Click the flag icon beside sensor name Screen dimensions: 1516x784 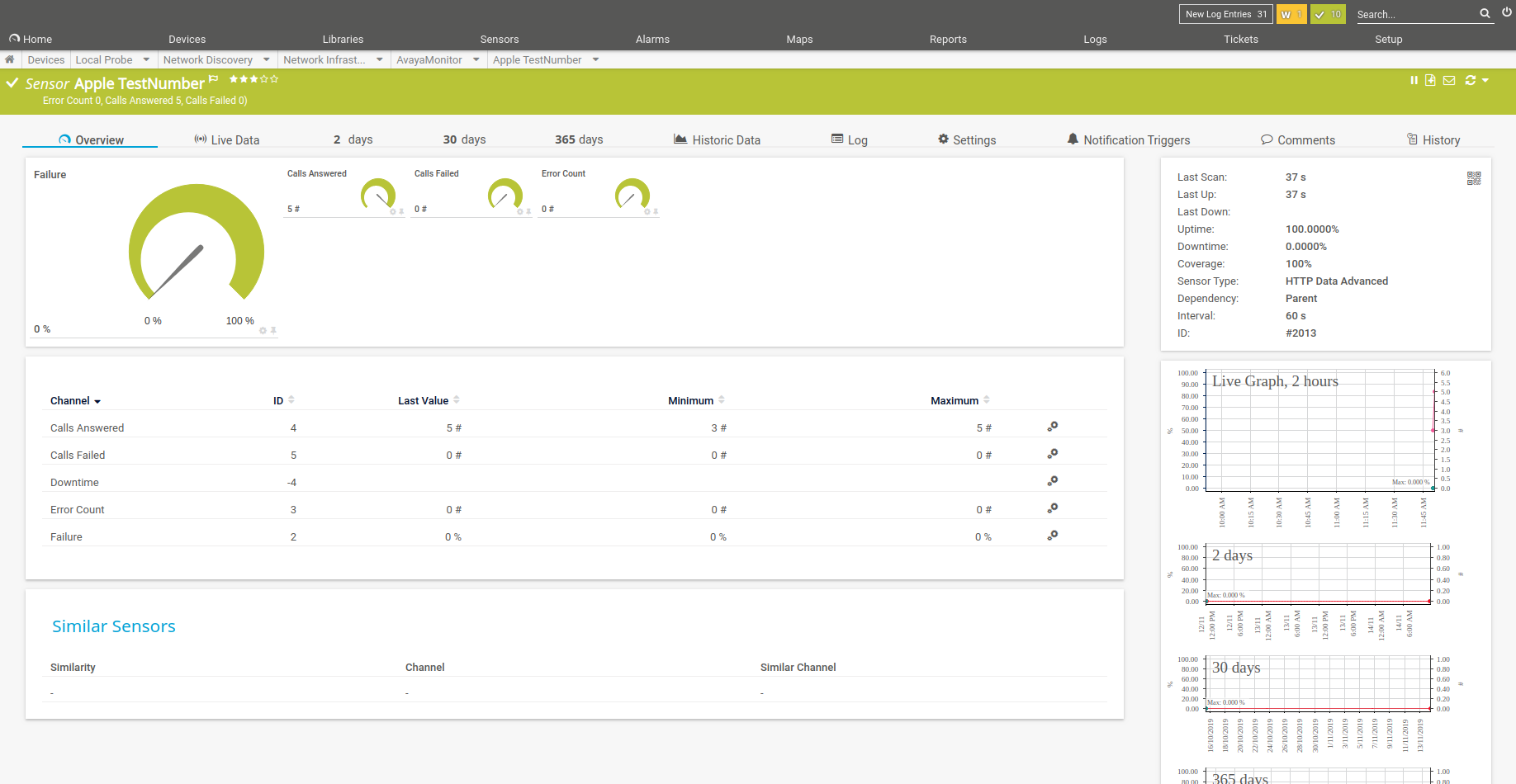point(214,79)
